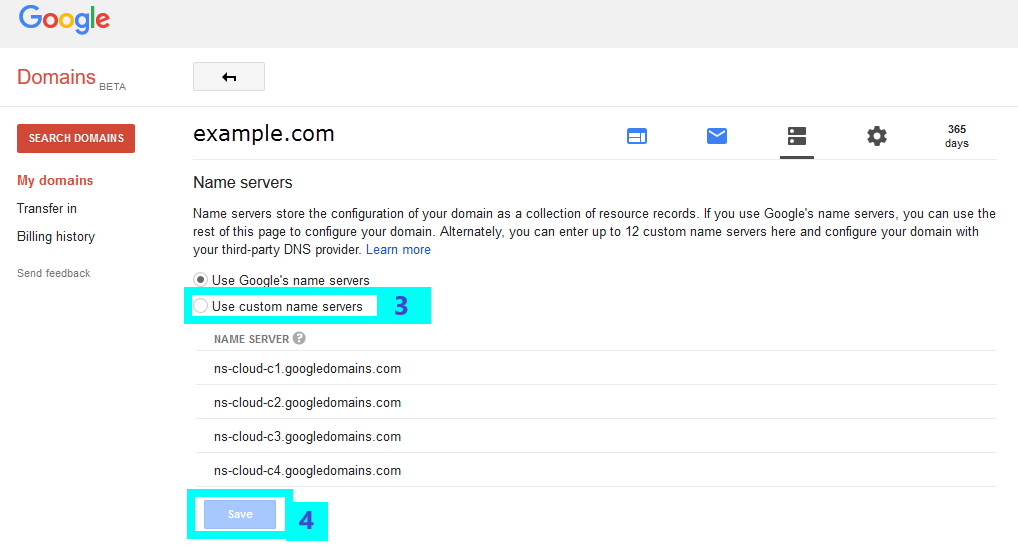Click the back arrow button
Screen dimensions: 1018x548
[229, 77]
